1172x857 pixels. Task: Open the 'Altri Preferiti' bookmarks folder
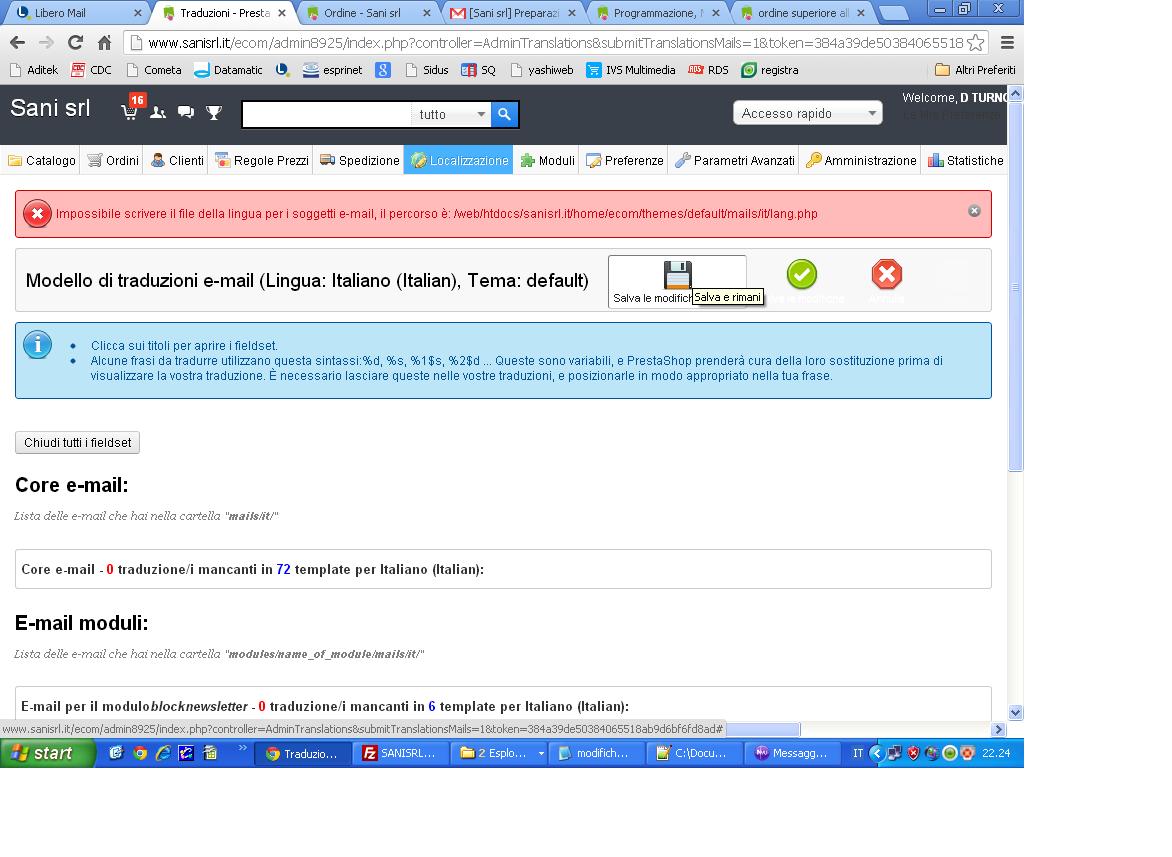(x=975, y=69)
